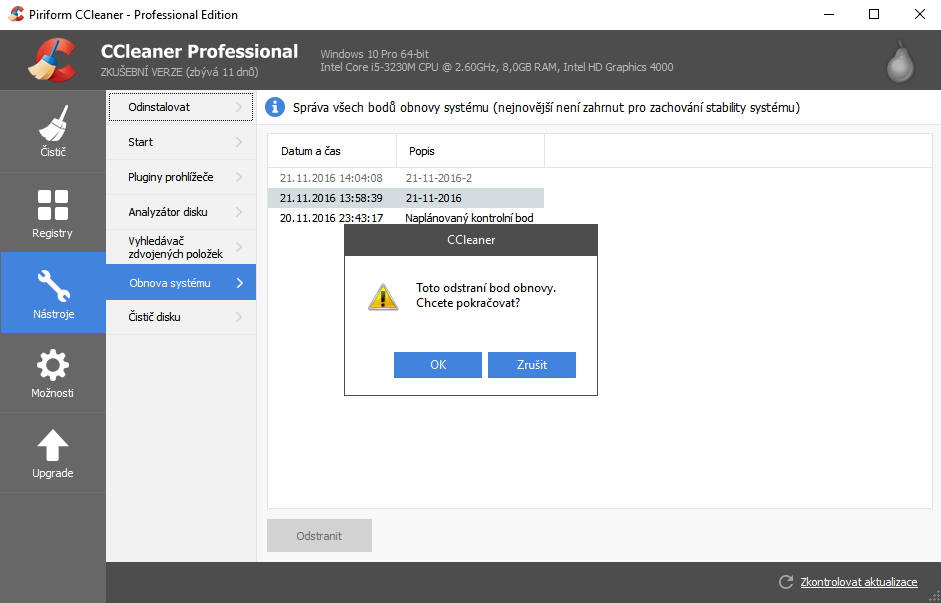Open the Pluginy prohlížeče tab
Viewport: 941px width, 603px height.
[x=181, y=177]
